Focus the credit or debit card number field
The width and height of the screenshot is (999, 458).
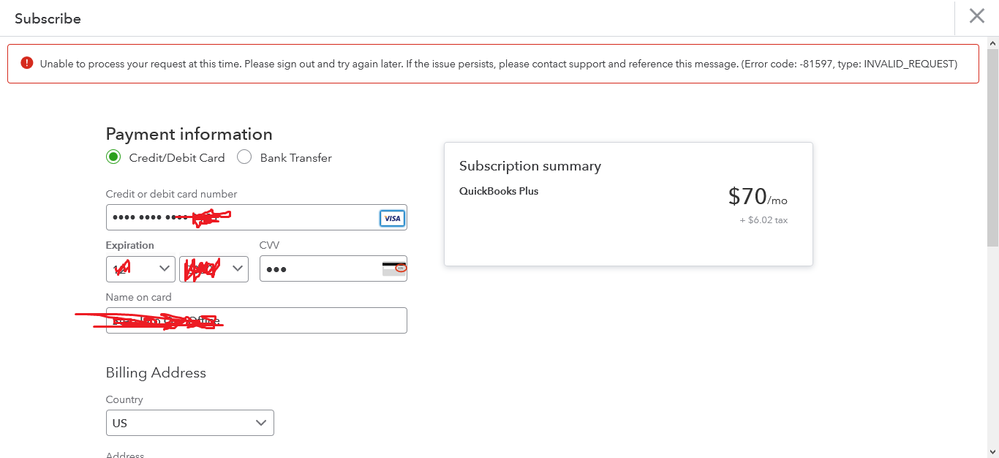(240, 218)
